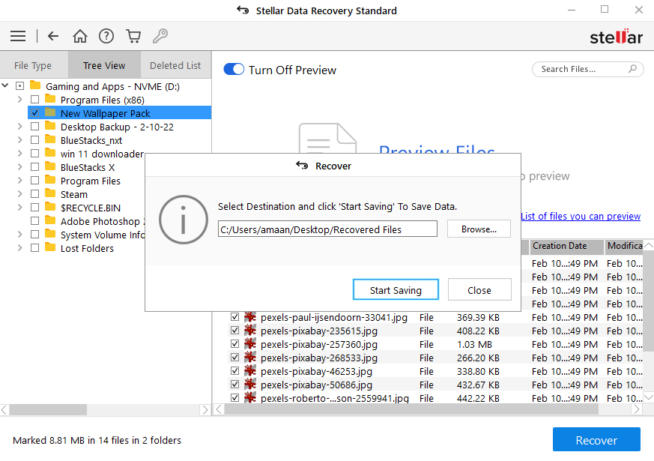Expand the System Volume Info folder
Viewport: 654px width, 461px height.
tap(20, 234)
